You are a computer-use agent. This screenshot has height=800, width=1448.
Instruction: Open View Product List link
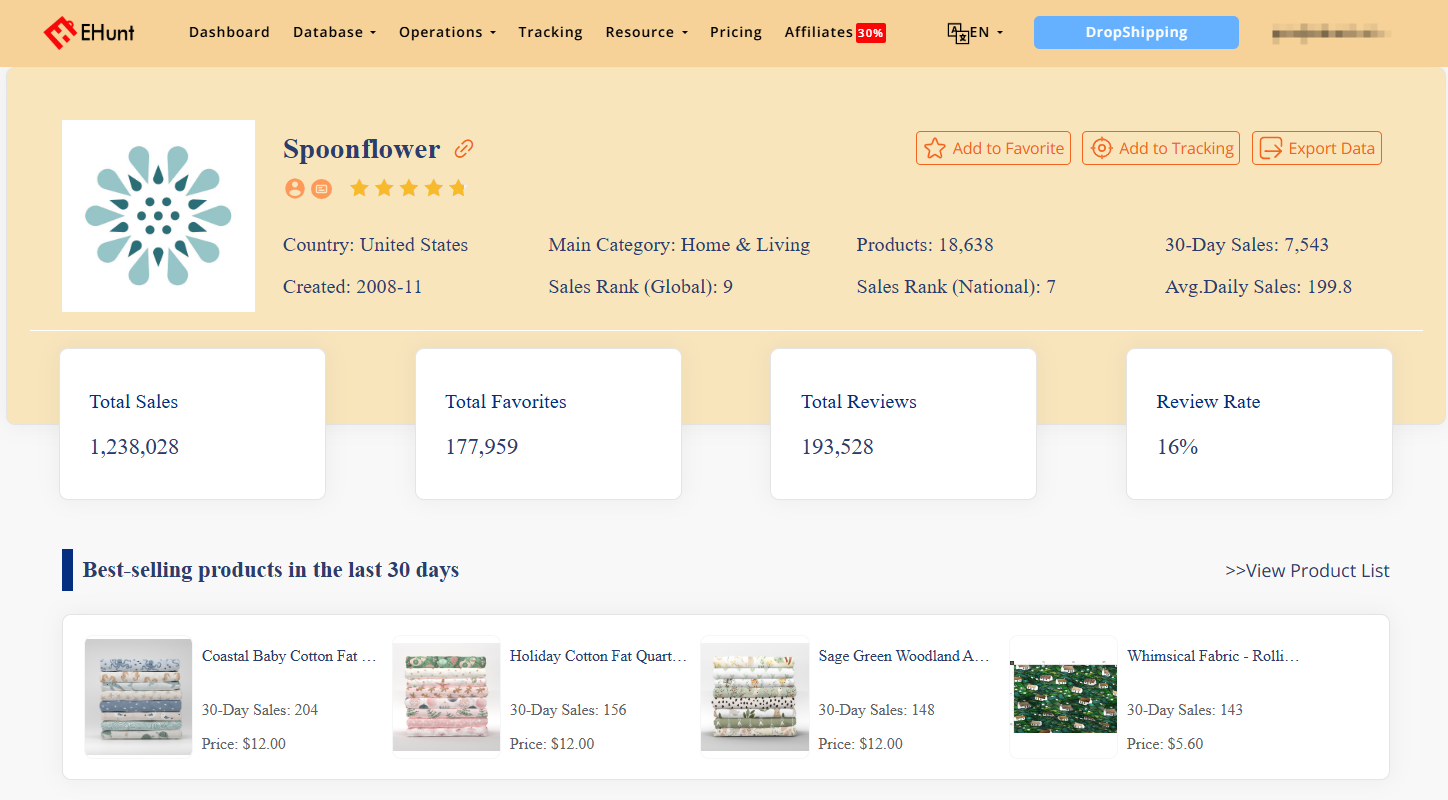(1308, 570)
